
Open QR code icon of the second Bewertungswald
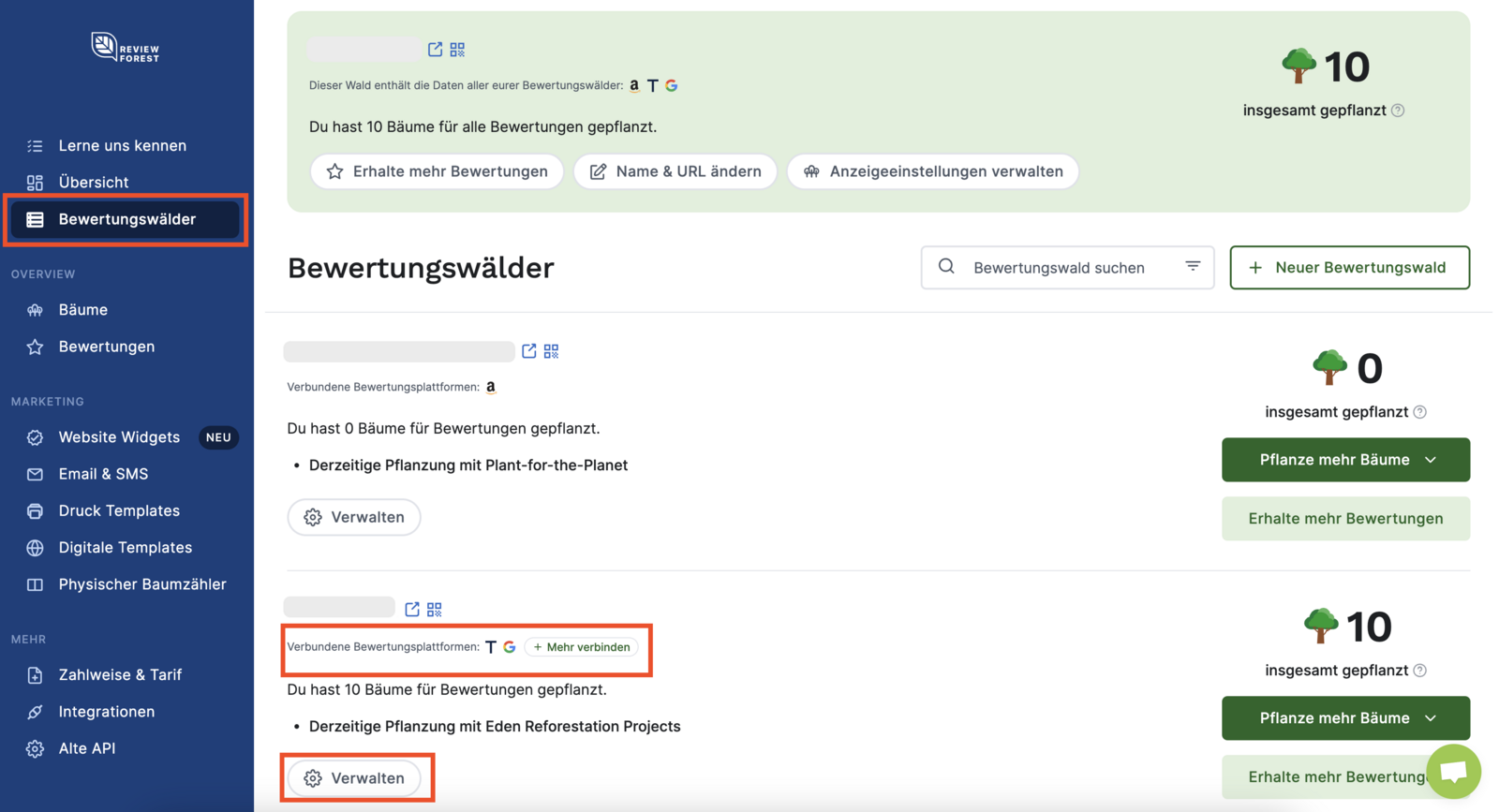435,610
